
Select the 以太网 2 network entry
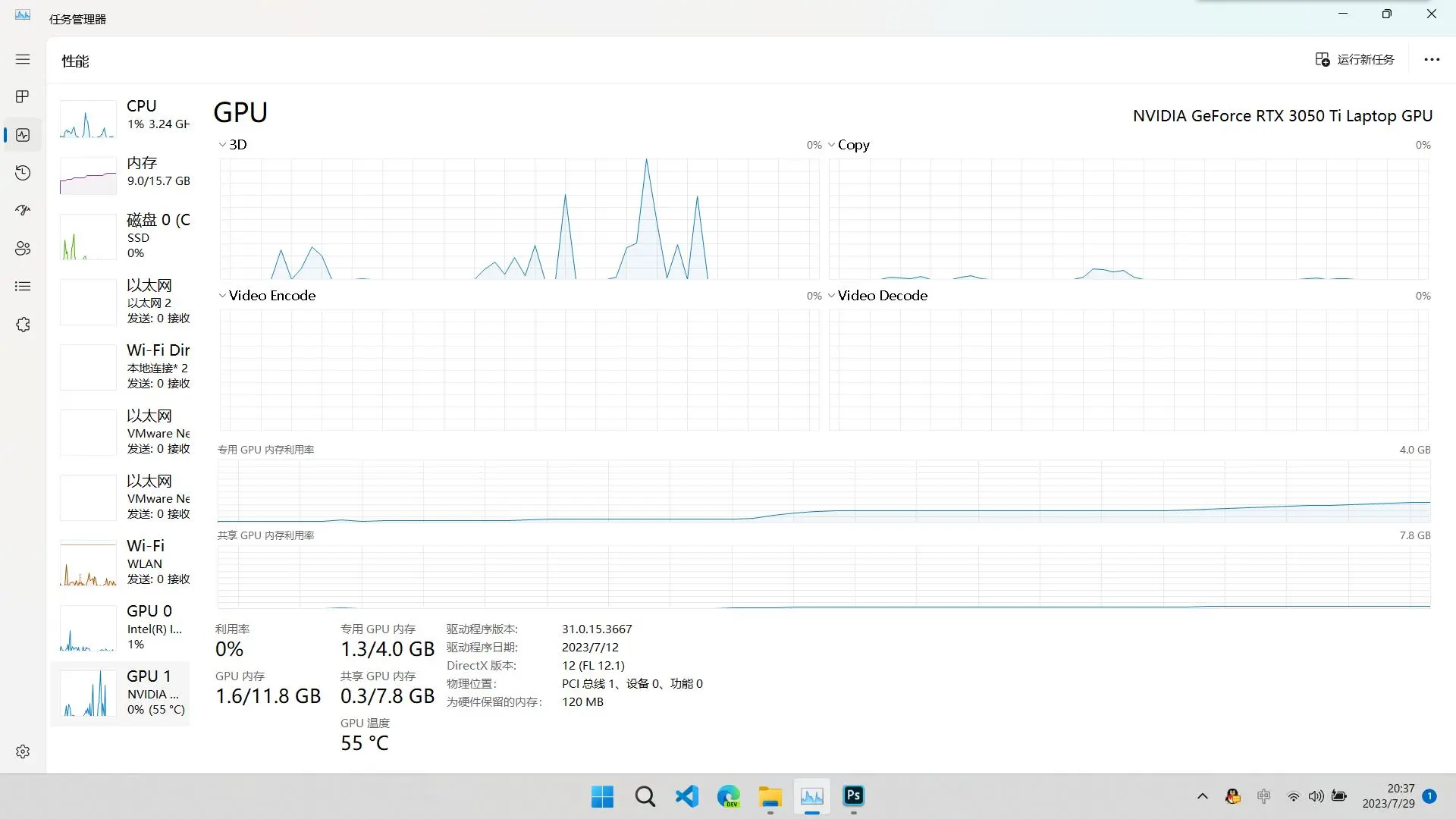coord(121,301)
